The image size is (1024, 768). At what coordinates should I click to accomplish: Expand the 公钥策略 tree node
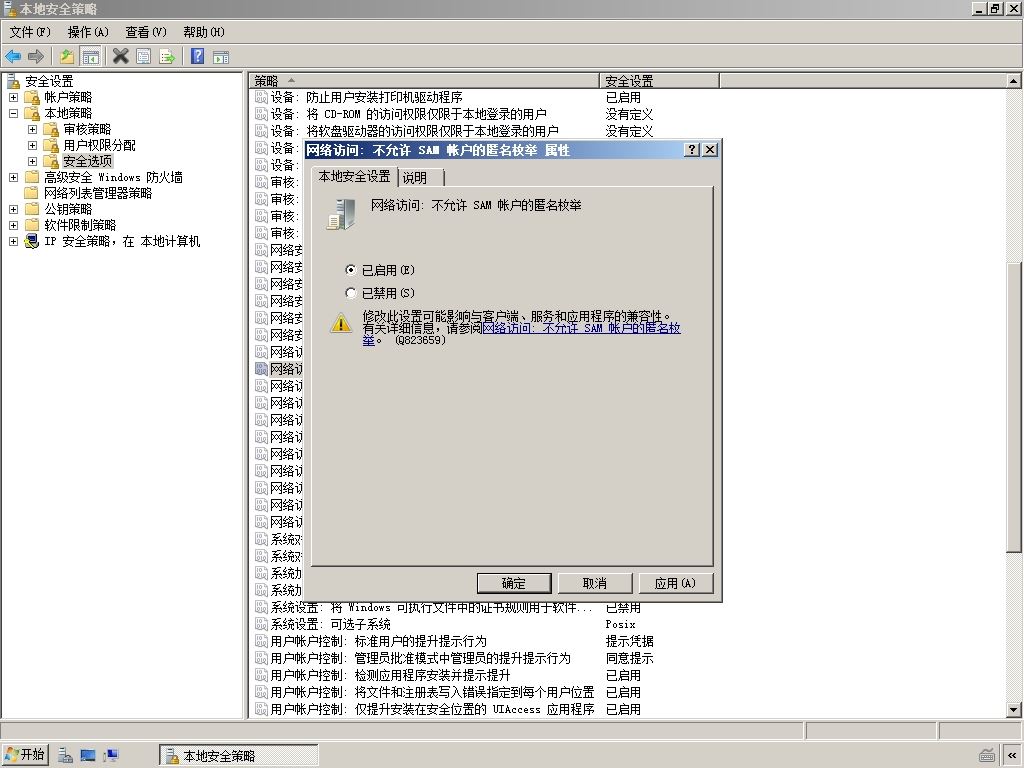click(13, 209)
